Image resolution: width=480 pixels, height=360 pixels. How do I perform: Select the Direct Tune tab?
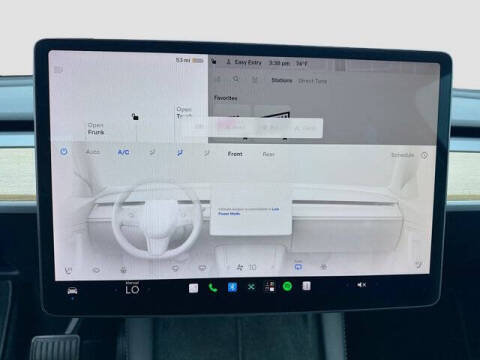click(312, 81)
